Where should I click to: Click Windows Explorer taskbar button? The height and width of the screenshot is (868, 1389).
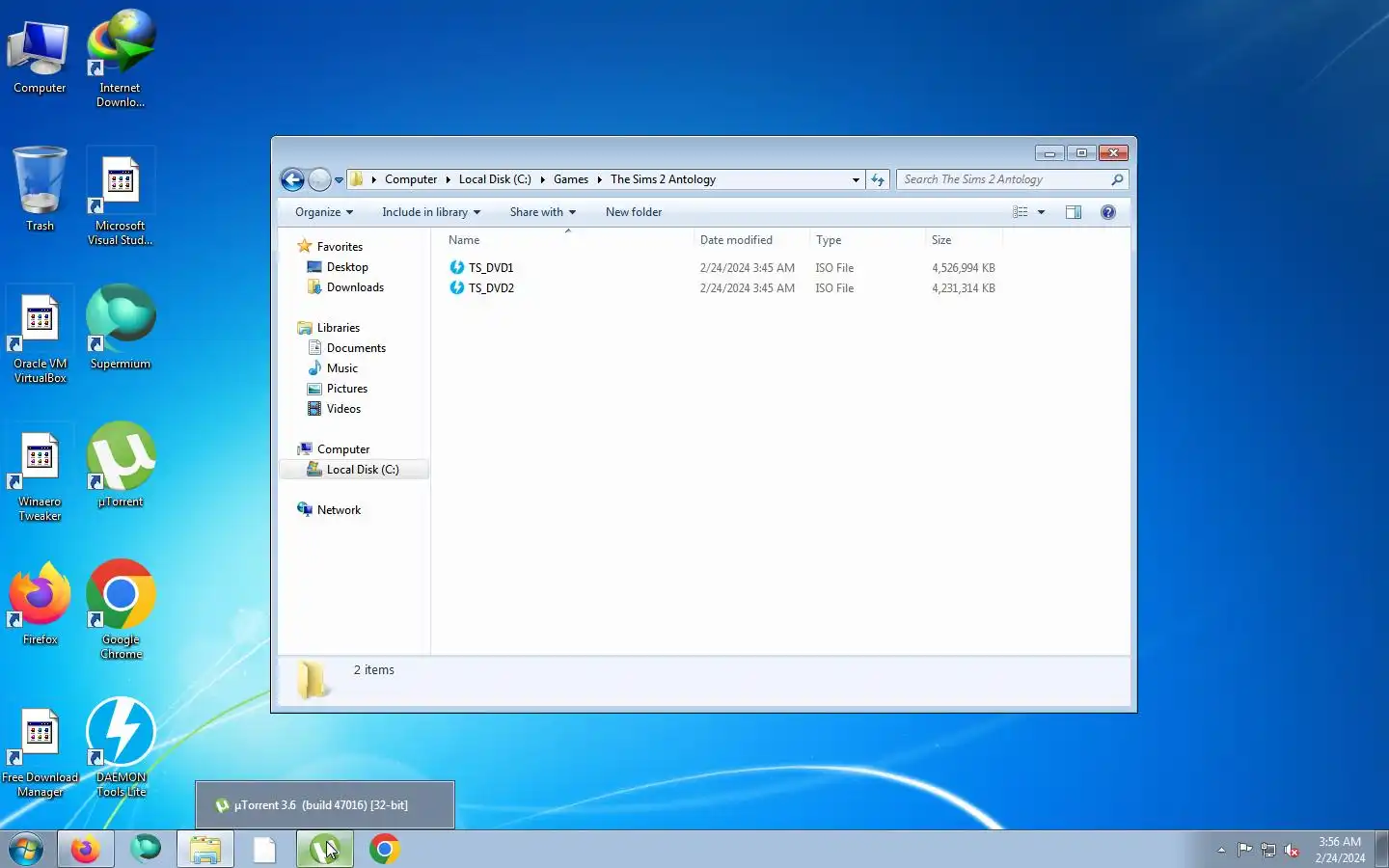coord(205,850)
